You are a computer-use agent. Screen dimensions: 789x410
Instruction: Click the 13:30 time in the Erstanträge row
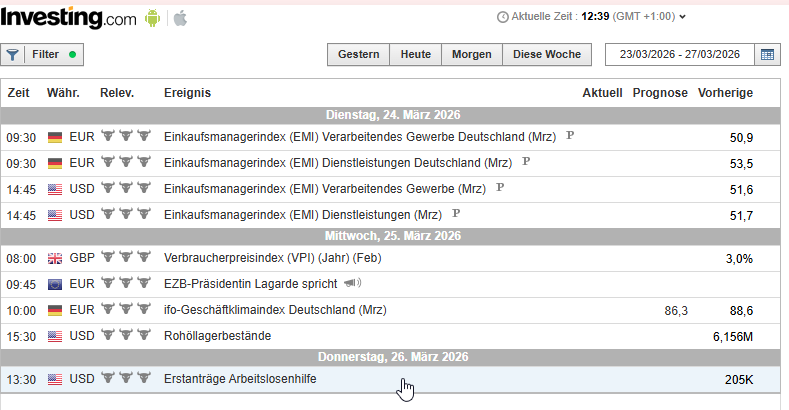(21, 380)
